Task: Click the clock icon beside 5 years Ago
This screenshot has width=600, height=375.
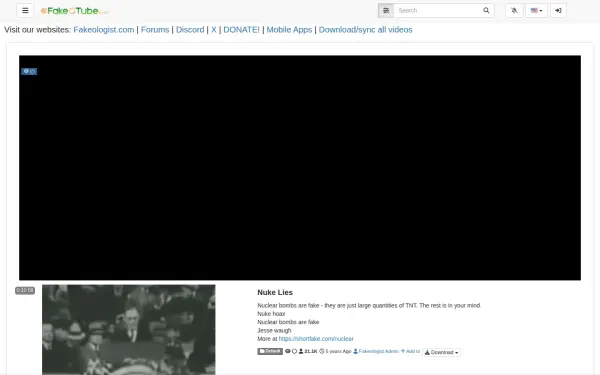Action: (x=322, y=351)
